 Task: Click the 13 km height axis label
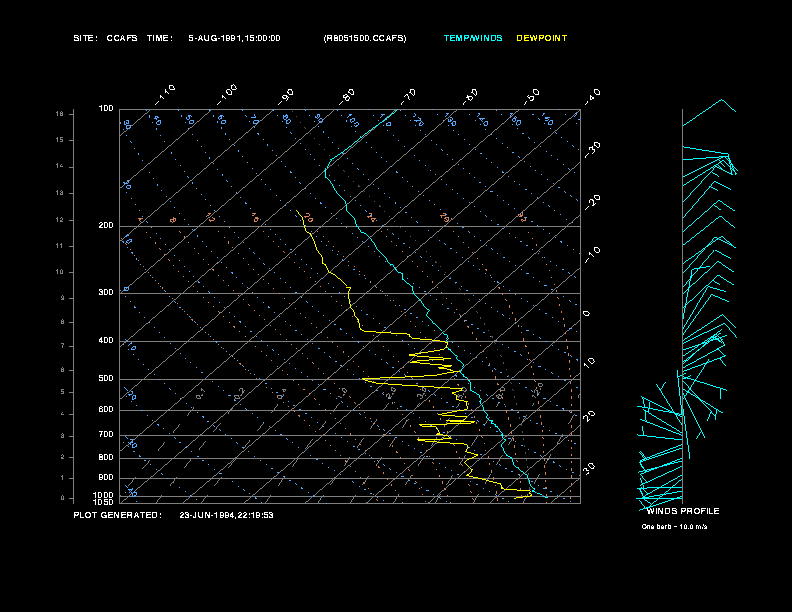[60, 193]
